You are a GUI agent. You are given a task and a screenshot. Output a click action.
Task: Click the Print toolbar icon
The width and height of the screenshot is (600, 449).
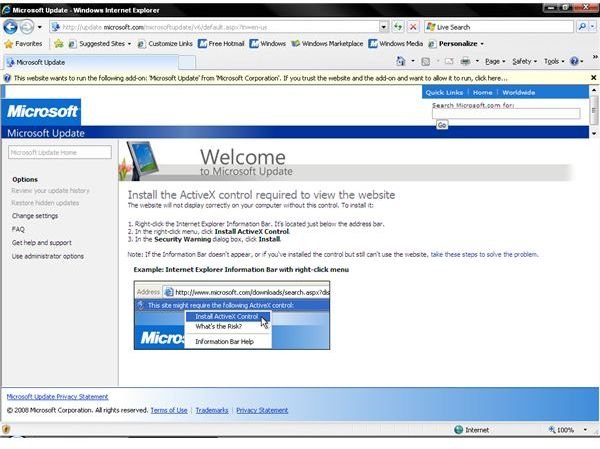(465, 61)
